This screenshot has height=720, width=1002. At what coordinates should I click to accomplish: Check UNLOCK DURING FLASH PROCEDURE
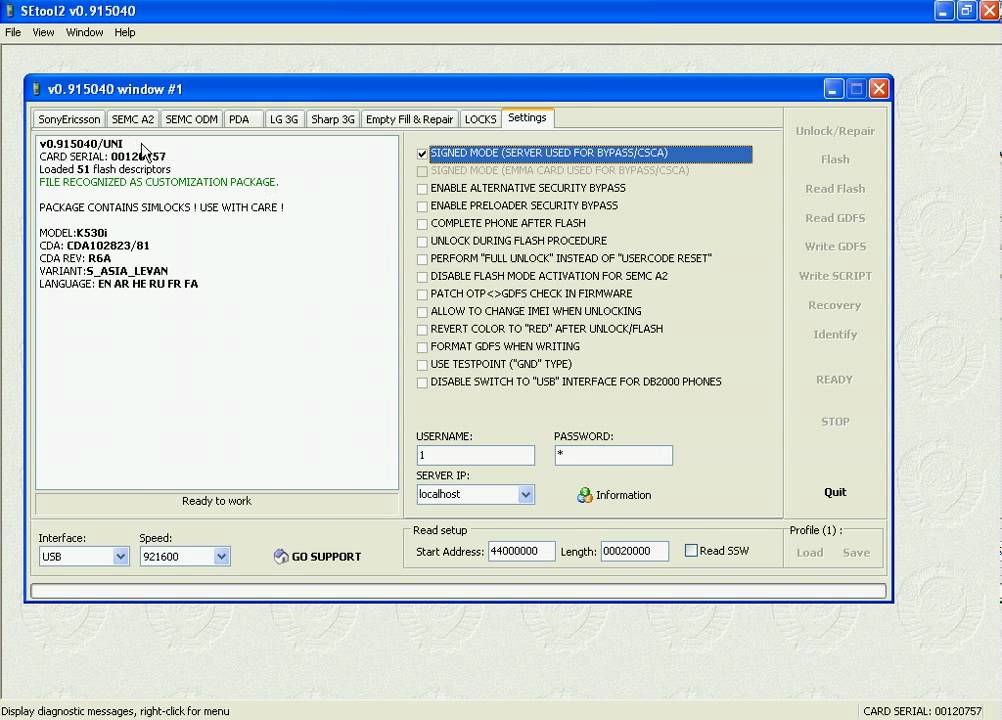(422, 241)
